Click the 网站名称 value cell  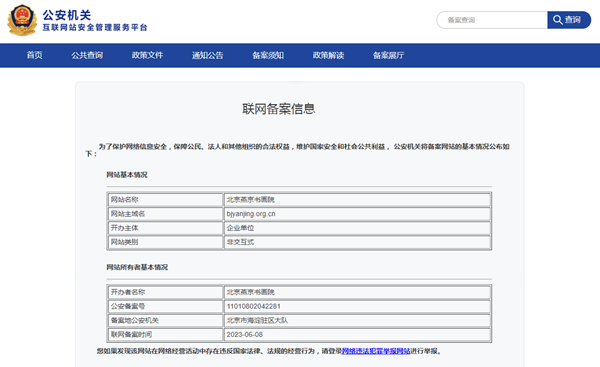pos(357,200)
